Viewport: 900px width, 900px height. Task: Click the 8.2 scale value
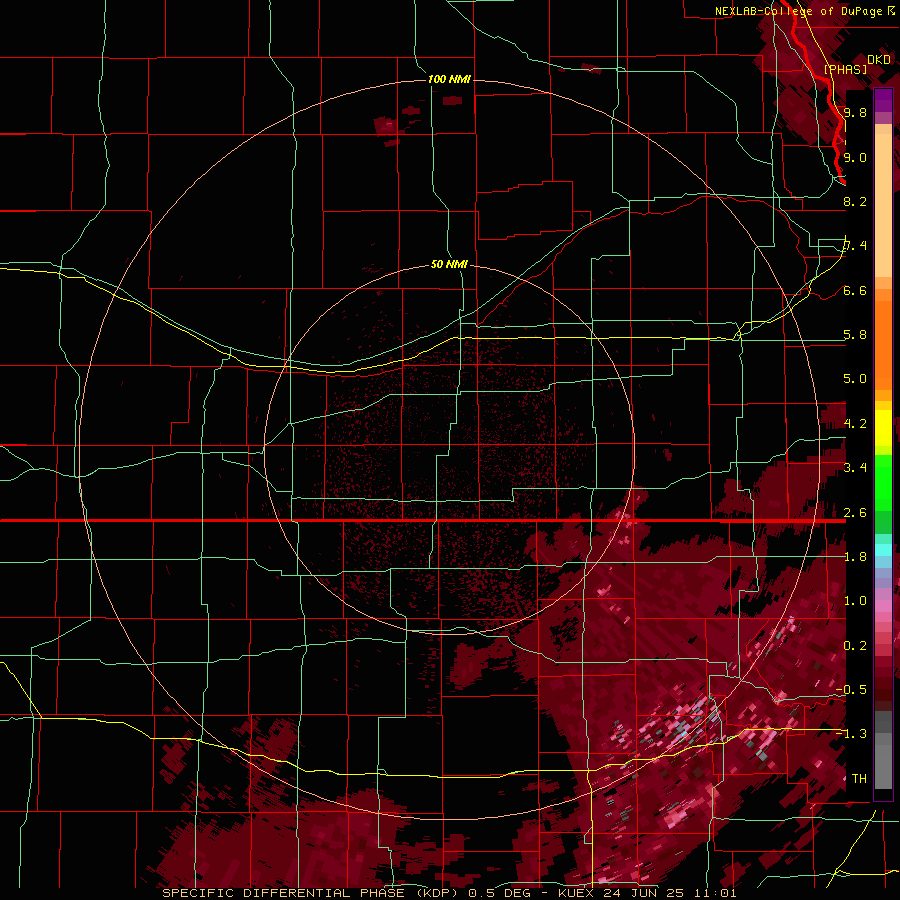[x=855, y=201]
